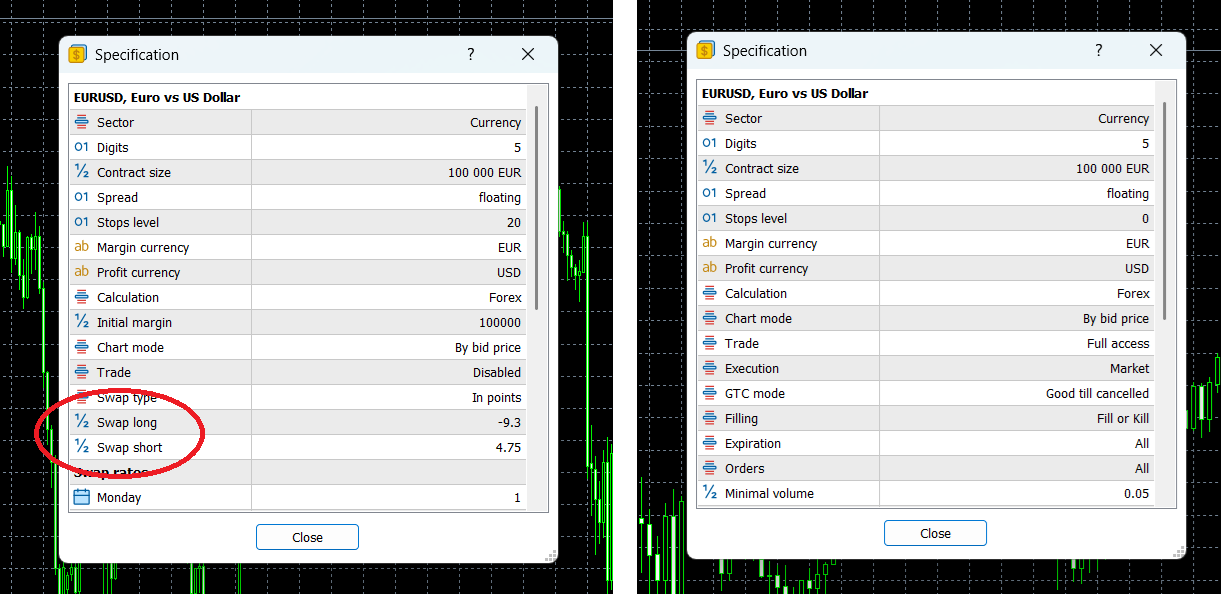Click the X button of right Specification window
Image resolution: width=1221 pixels, height=594 pixels.
(1156, 50)
